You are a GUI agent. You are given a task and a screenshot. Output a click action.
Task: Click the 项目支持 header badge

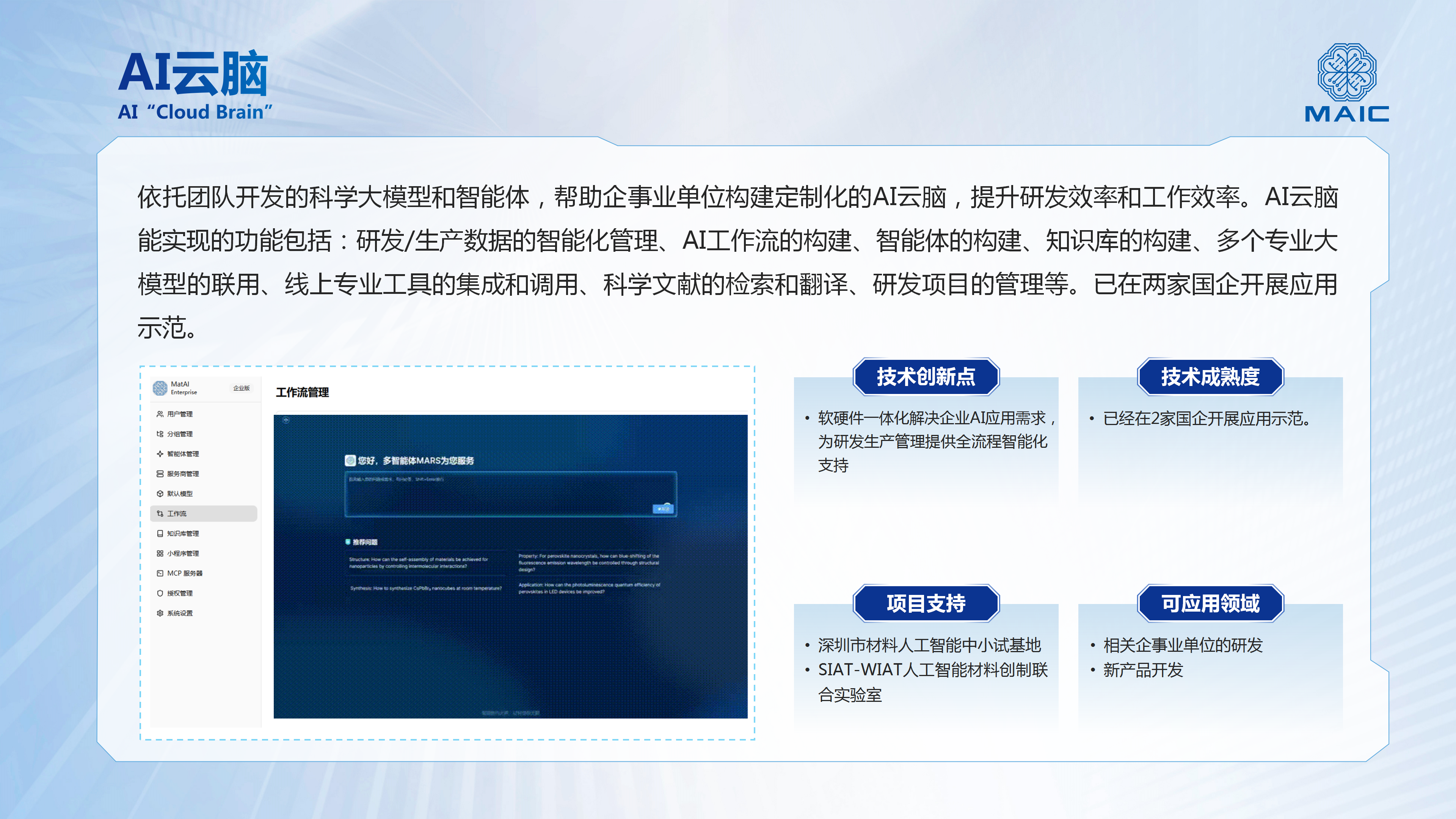[926, 603]
